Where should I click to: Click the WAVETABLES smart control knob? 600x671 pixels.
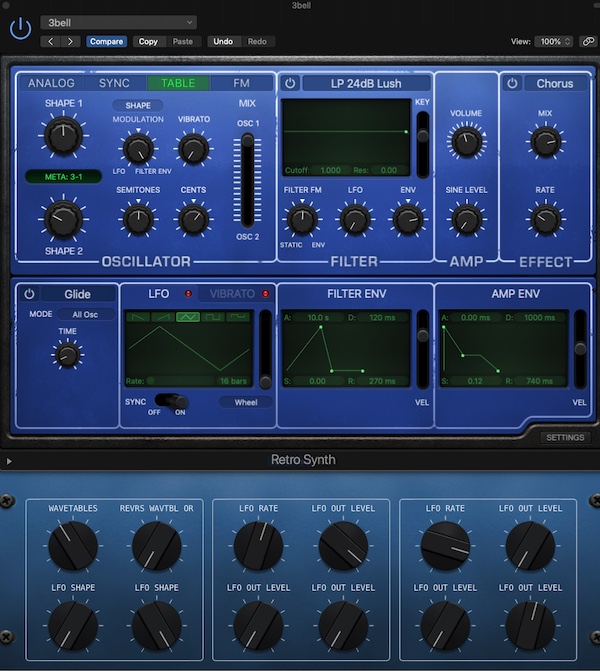tap(73, 546)
